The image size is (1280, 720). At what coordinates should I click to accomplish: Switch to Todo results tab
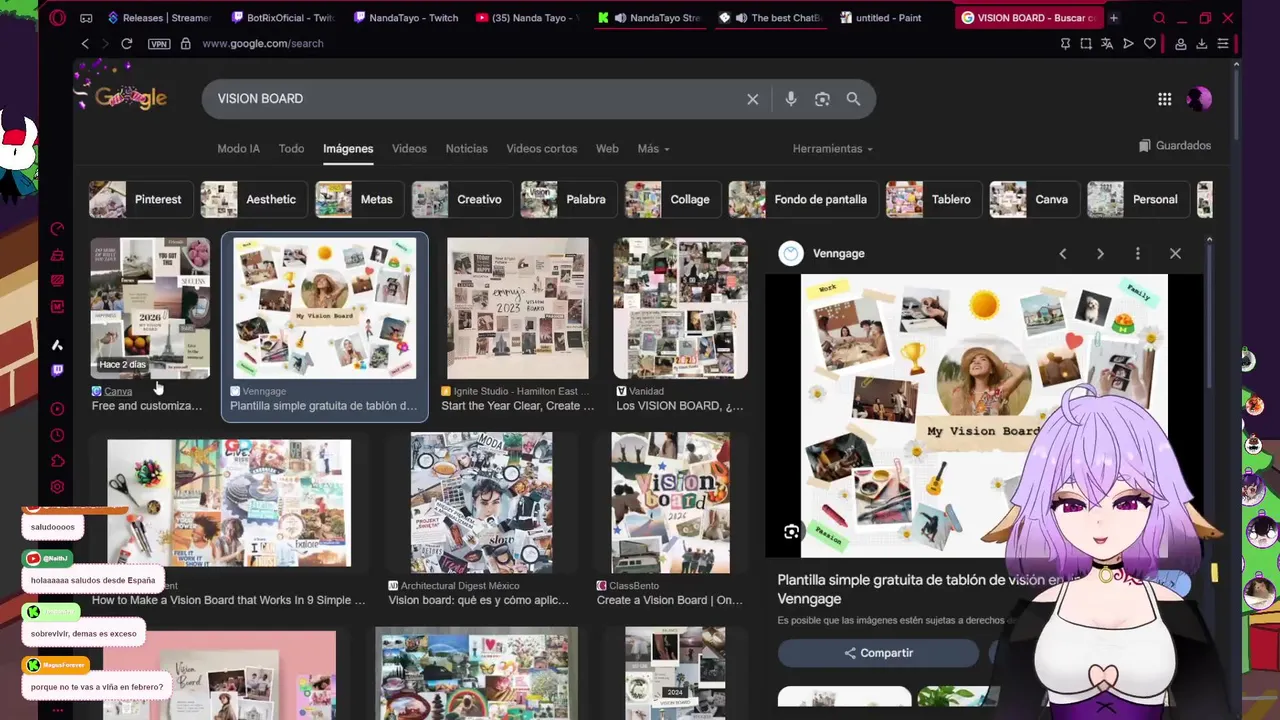tap(291, 149)
